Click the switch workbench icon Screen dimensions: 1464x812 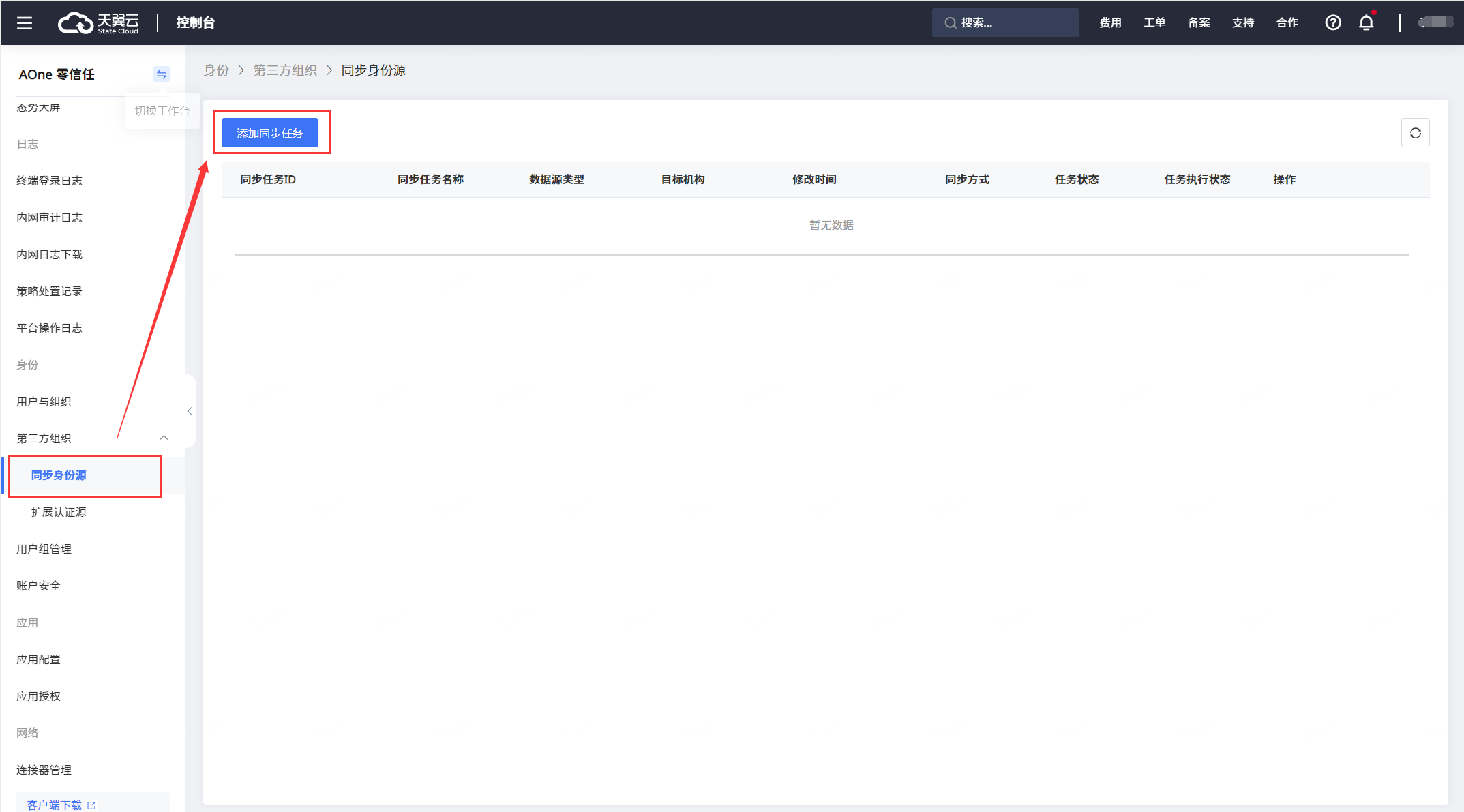click(161, 74)
